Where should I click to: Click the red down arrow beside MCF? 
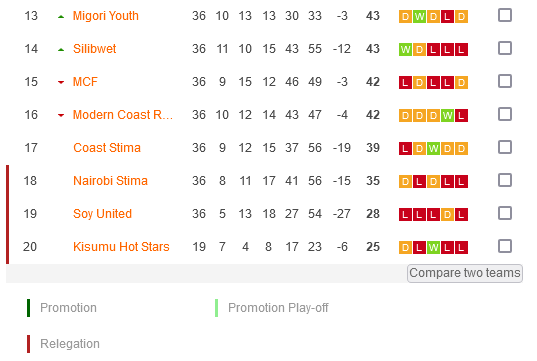pyautogui.click(x=61, y=82)
